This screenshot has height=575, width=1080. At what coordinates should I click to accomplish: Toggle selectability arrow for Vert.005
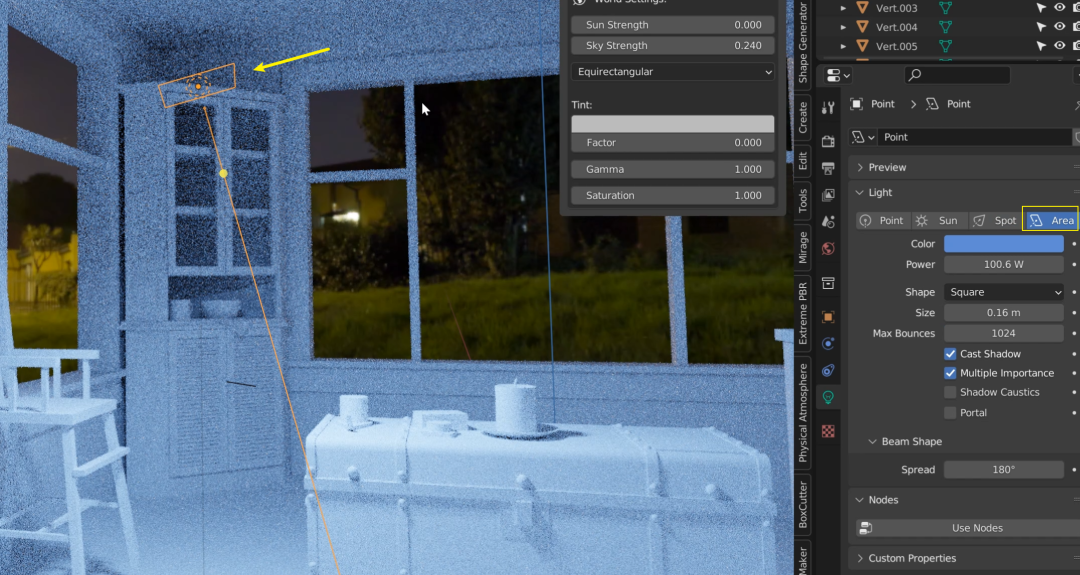(x=1041, y=46)
